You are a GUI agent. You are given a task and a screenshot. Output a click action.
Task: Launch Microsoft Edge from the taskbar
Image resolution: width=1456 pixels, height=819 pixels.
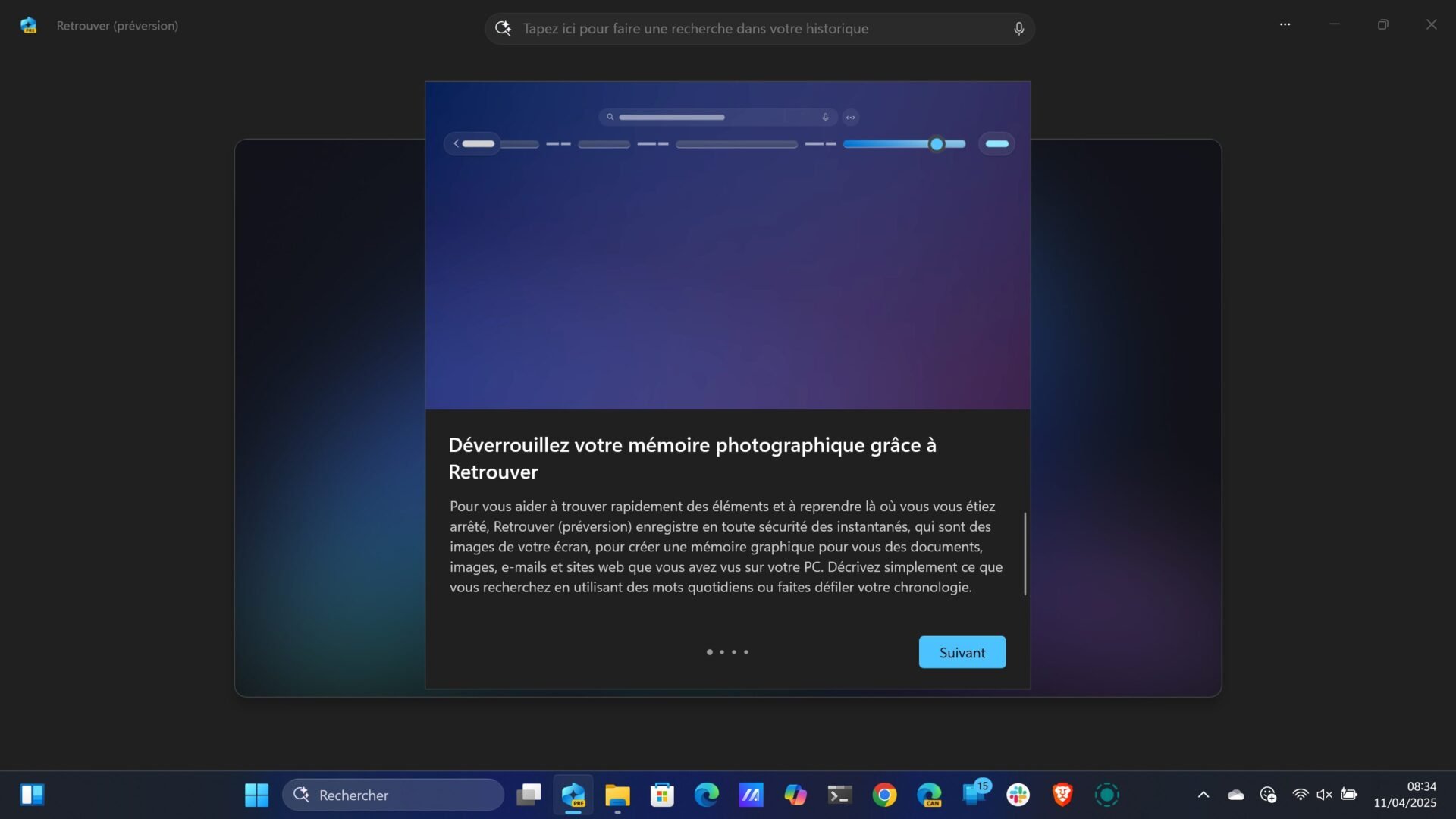pos(706,795)
